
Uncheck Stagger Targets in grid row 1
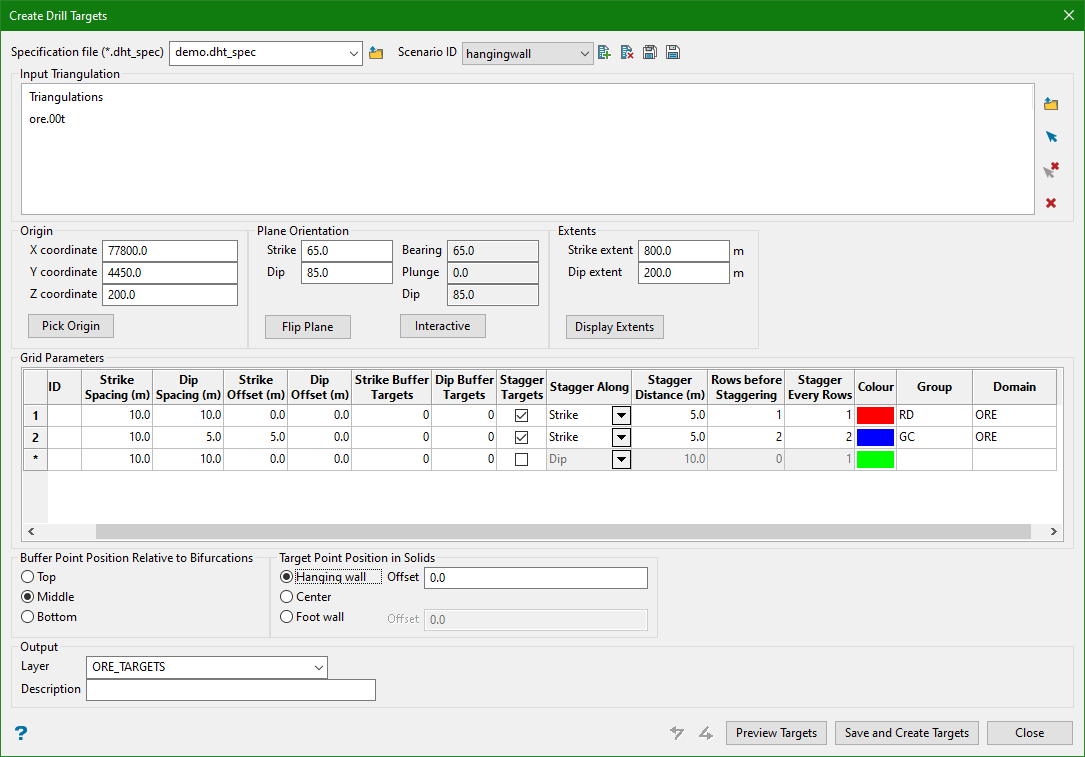(521, 415)
